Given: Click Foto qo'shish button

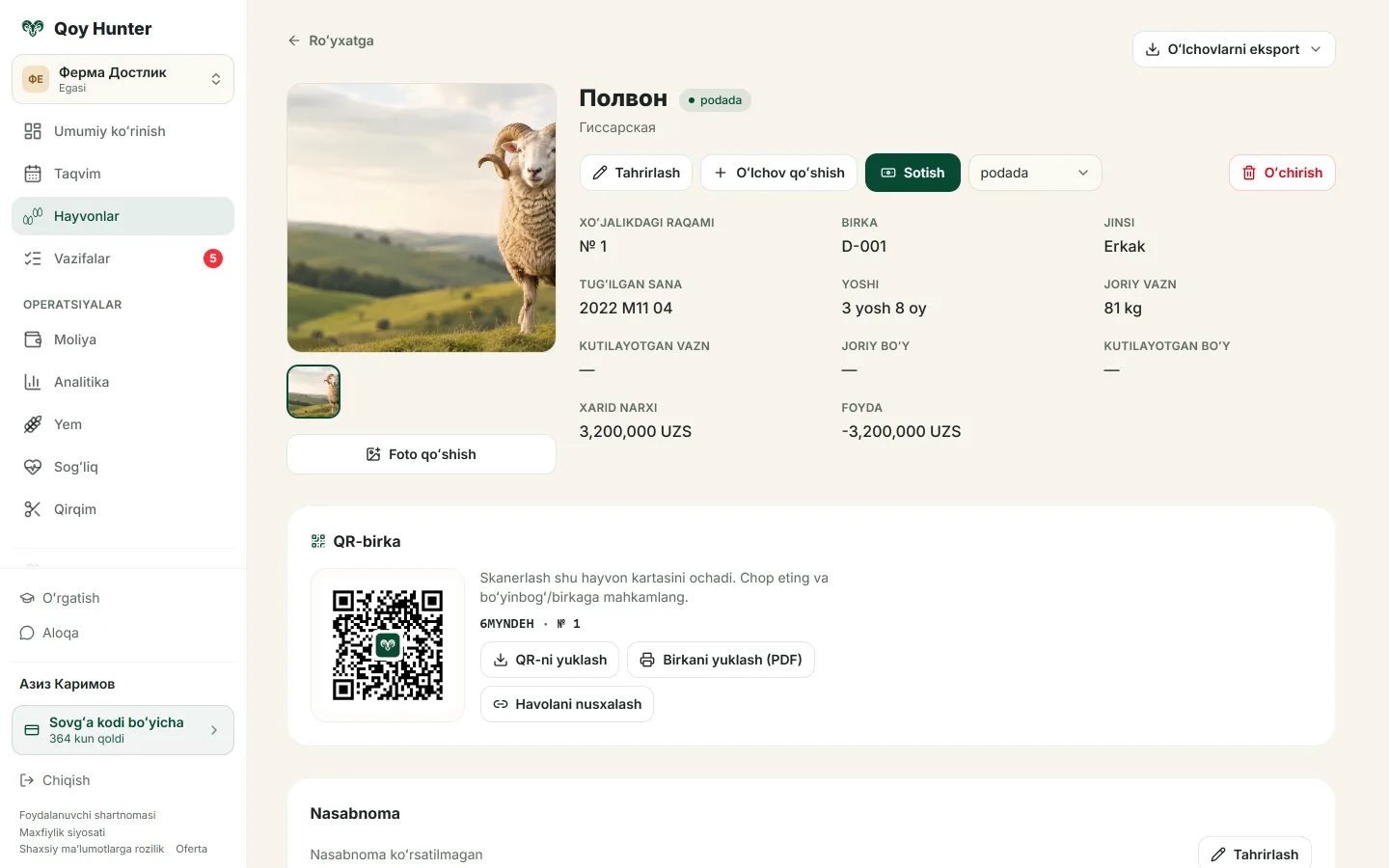Looking at the screenshot, I should click(x=422, y=454).
